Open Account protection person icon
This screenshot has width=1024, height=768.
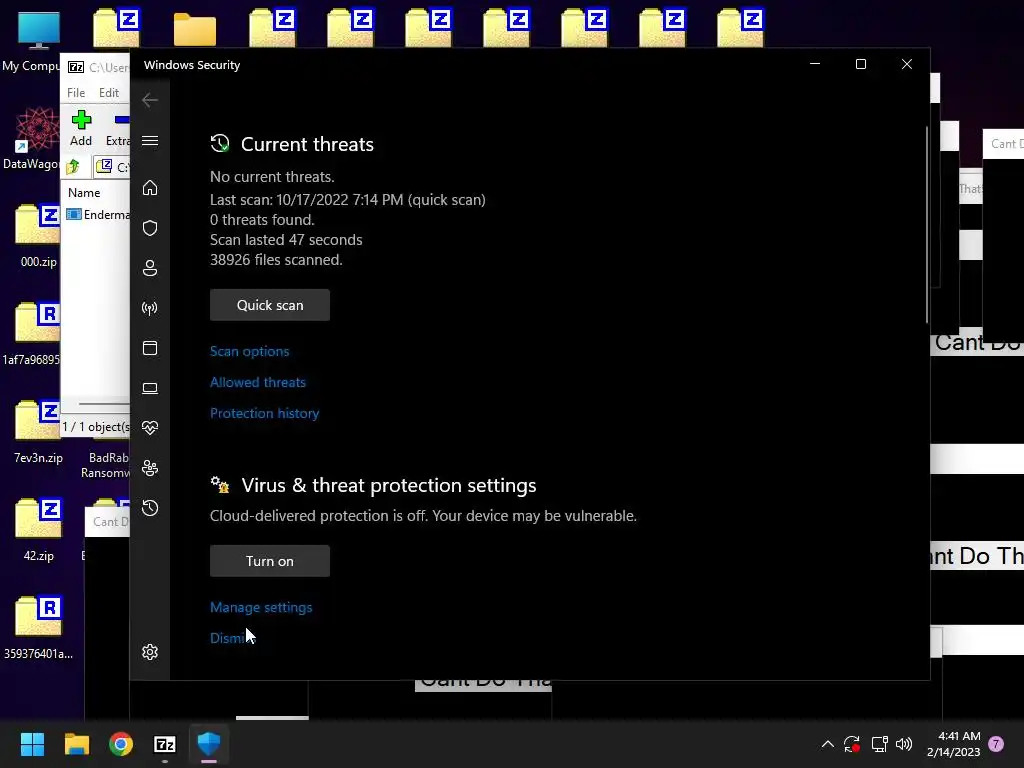[150, 268]
